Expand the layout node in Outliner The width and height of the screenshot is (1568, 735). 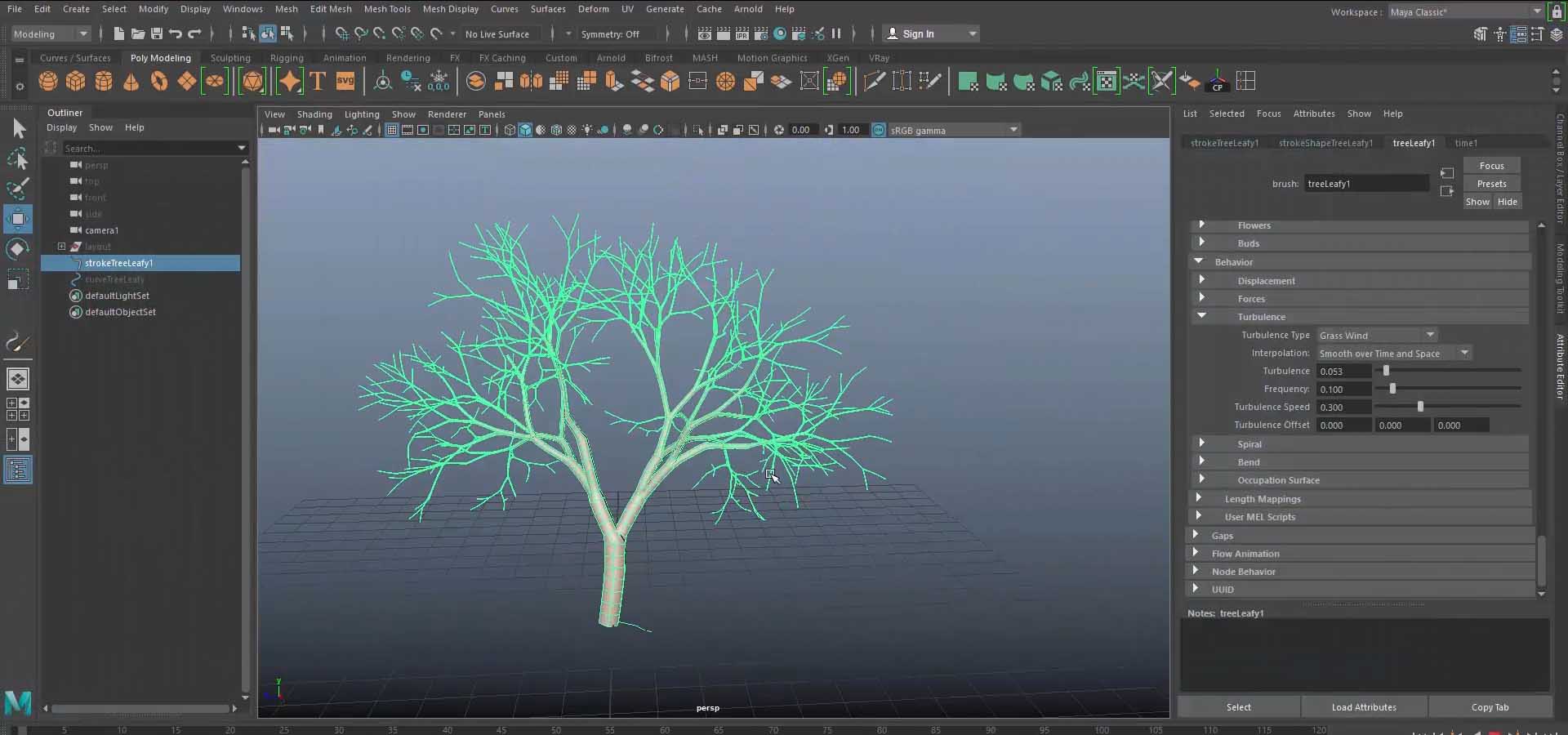pyautogui.click(x=61, y=247)
